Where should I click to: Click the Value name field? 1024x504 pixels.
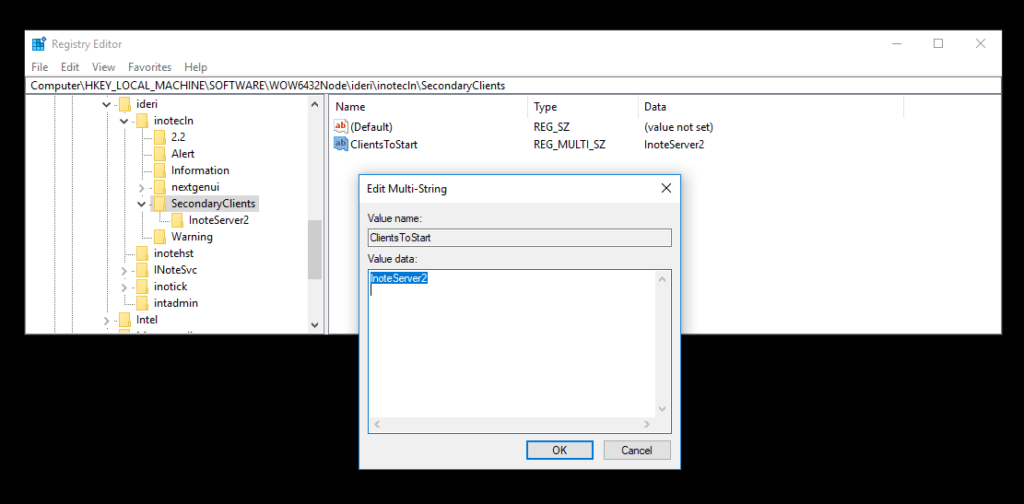(520, 238)
